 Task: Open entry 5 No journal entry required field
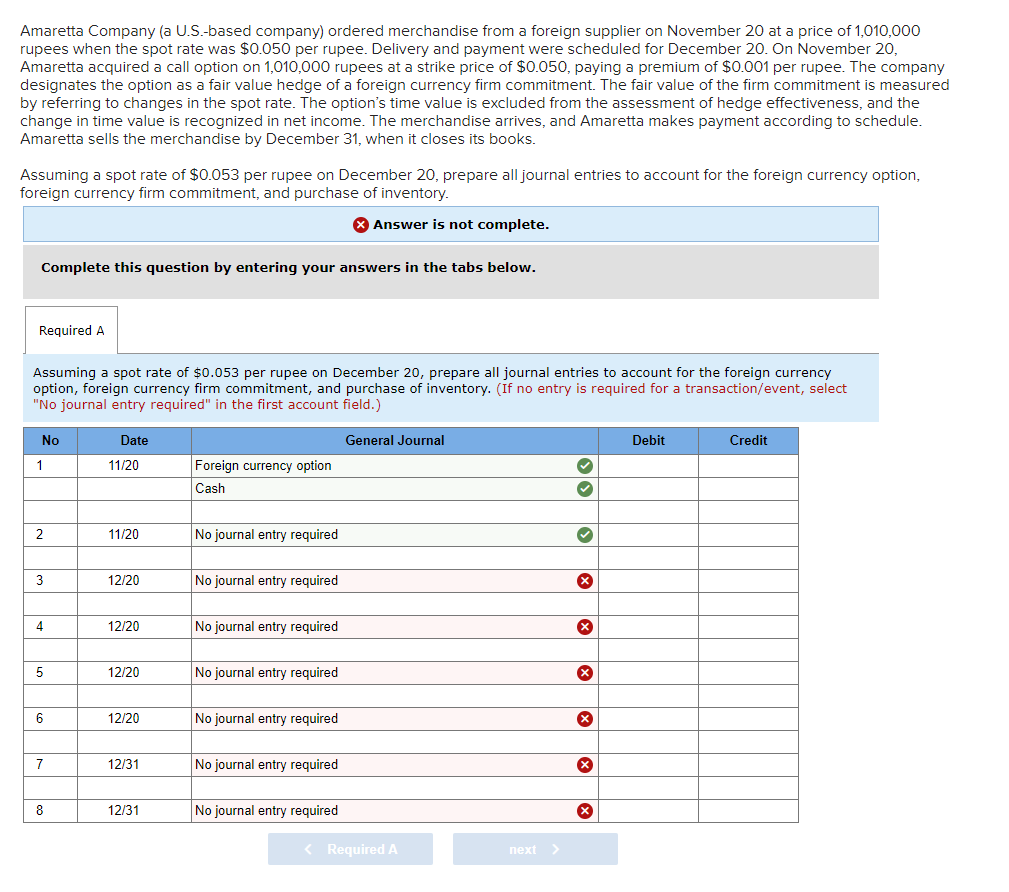[x=394, y=673]
